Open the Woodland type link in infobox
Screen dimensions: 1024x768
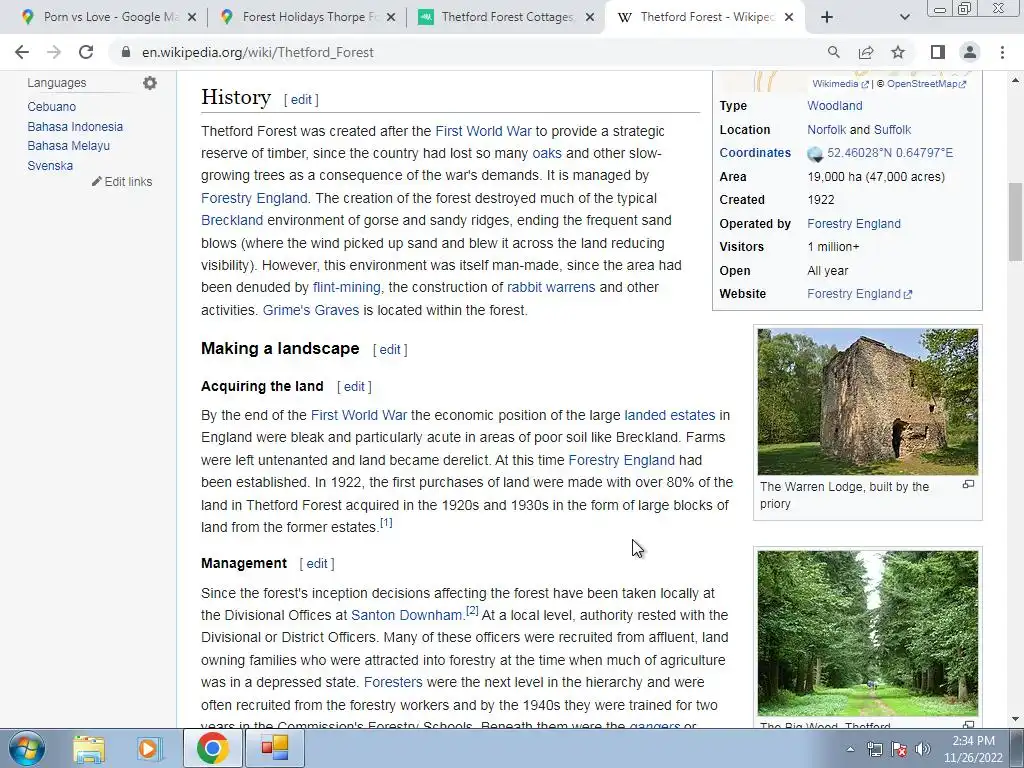click(x=835, y=106)
